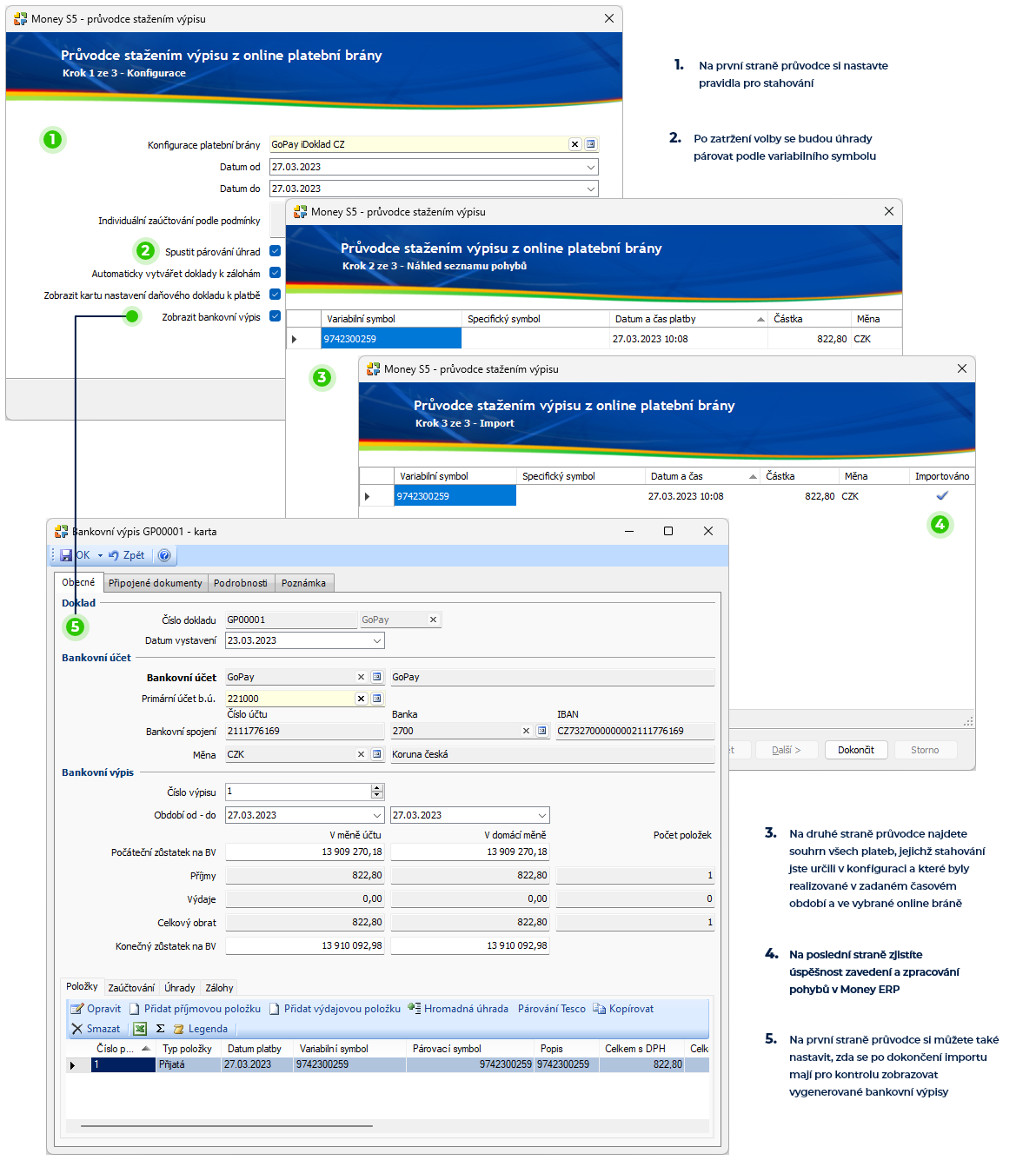The width and height of the screenshot is (1036, 1160).
Task: Clear the Bankovní účet GoPay field
Action: [x=361, y=677]
